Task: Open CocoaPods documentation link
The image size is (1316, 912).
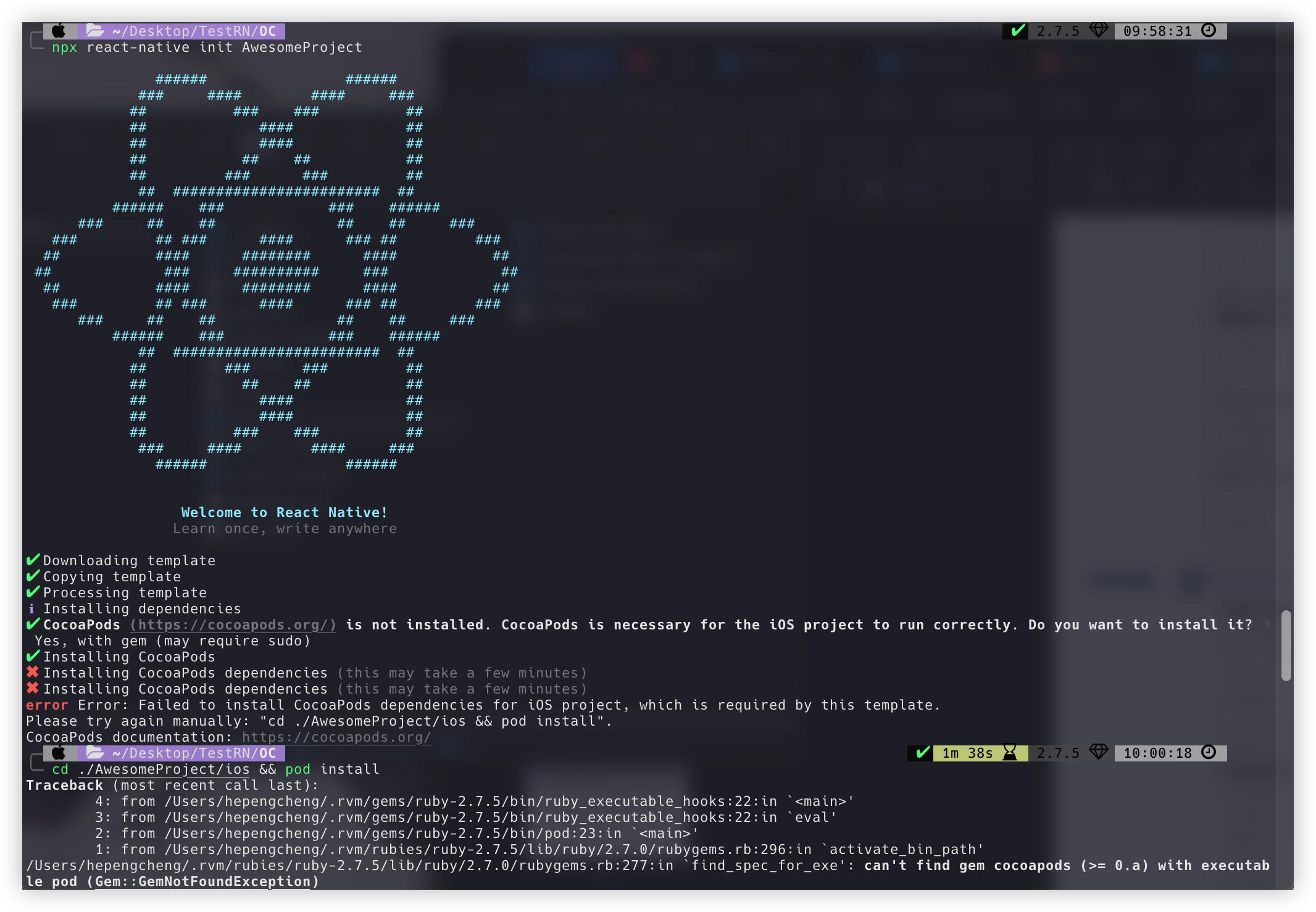Action: 336,737
